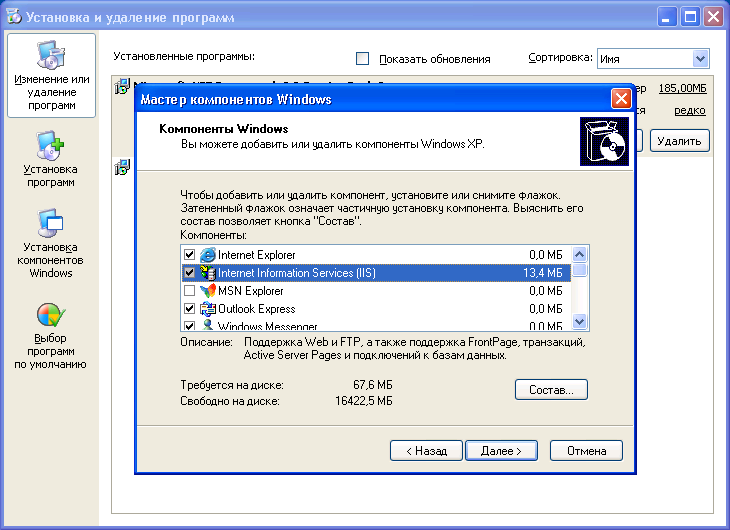Image resolution: width=730 pixels, height=530 pixels.
Task: Click the IIS component icon
Action: click(208, 272)
